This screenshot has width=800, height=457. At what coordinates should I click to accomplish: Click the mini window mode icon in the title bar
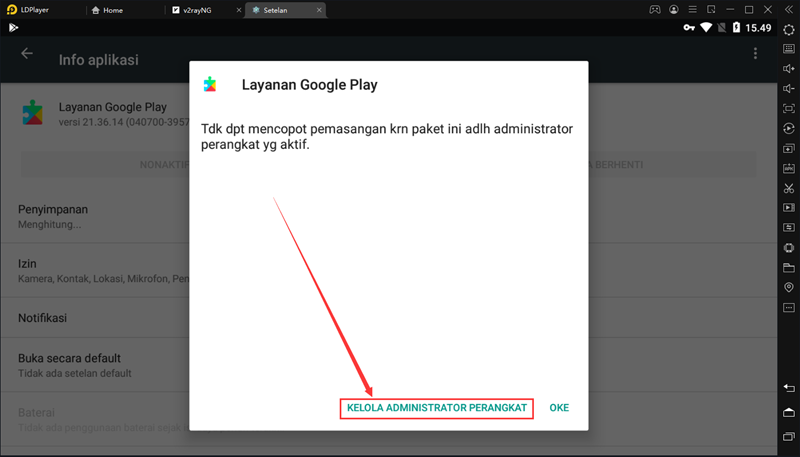pyautogui.click(x=711, y=10)
